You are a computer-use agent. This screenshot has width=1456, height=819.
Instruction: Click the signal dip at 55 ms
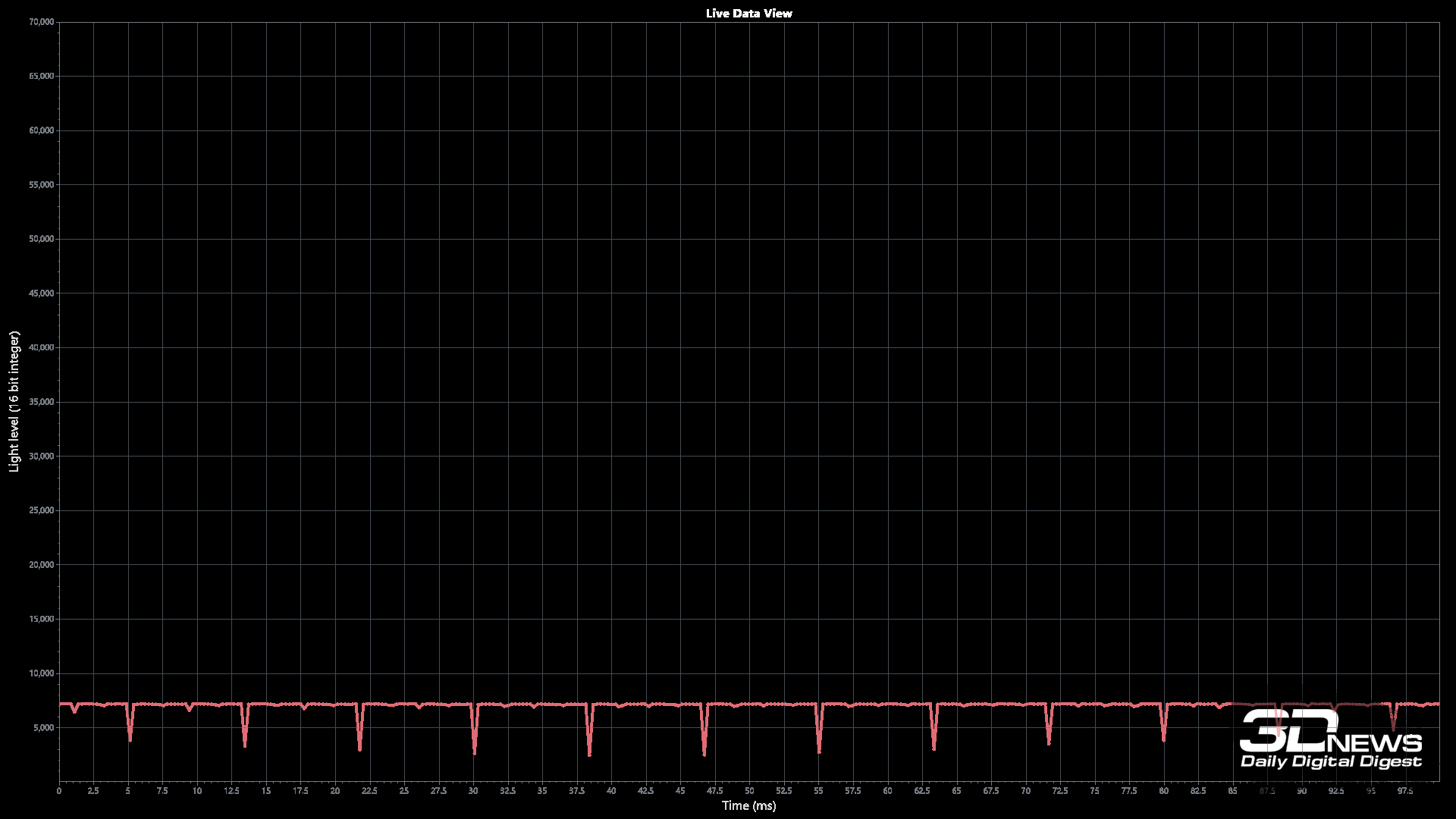pos(819,739)
